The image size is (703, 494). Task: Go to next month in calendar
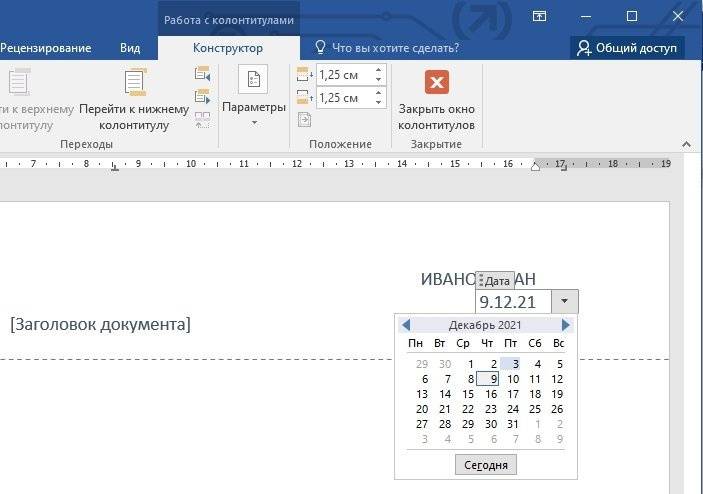566,325
